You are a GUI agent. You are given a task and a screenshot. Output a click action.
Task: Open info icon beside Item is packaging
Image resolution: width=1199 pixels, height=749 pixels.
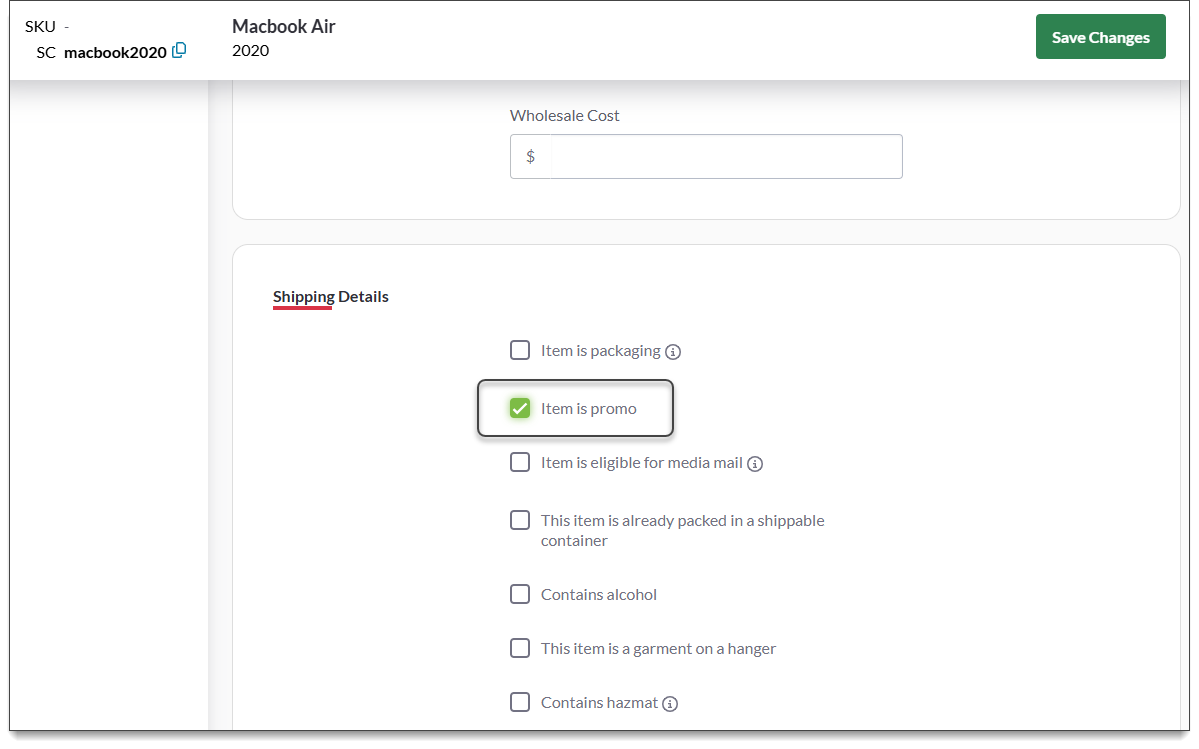(x=673, y=352)
